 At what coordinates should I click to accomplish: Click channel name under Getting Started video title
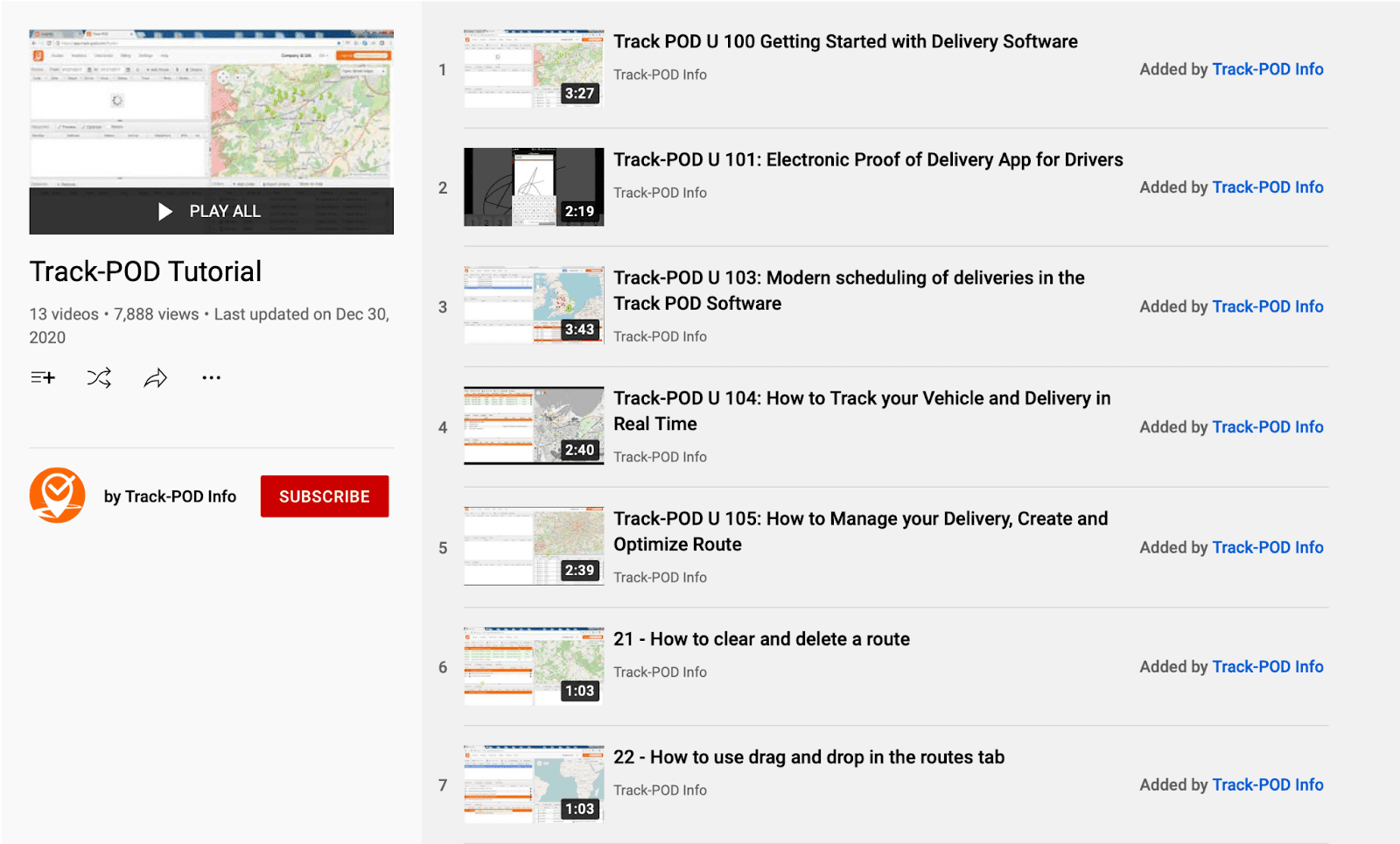pos(660,74)
